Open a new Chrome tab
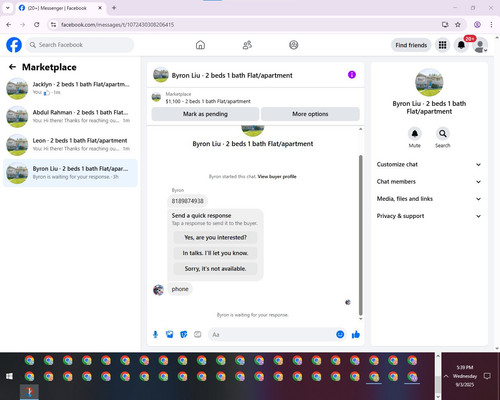 (114, 8)
